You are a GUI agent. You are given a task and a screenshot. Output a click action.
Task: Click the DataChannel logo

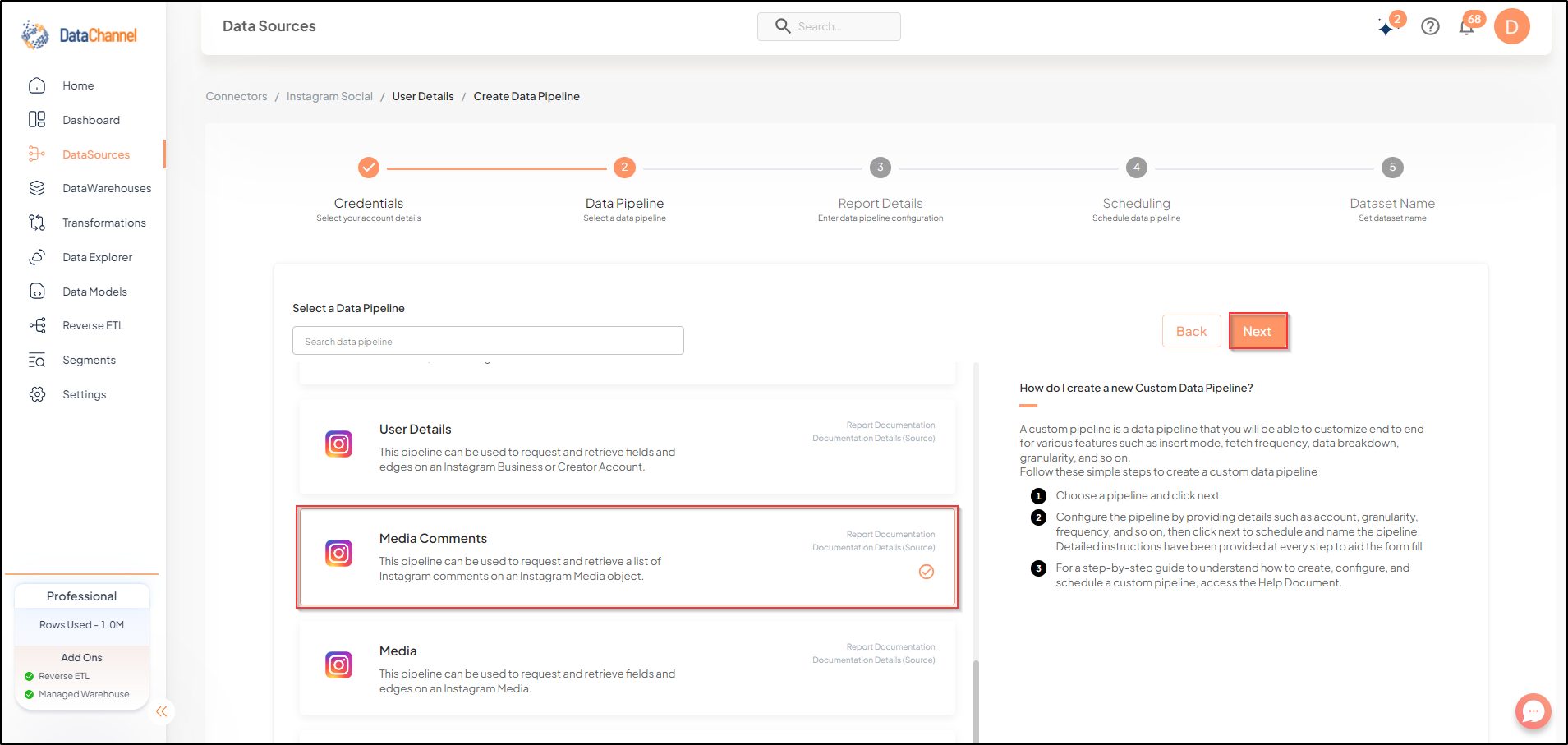click(x=79, y=35)
